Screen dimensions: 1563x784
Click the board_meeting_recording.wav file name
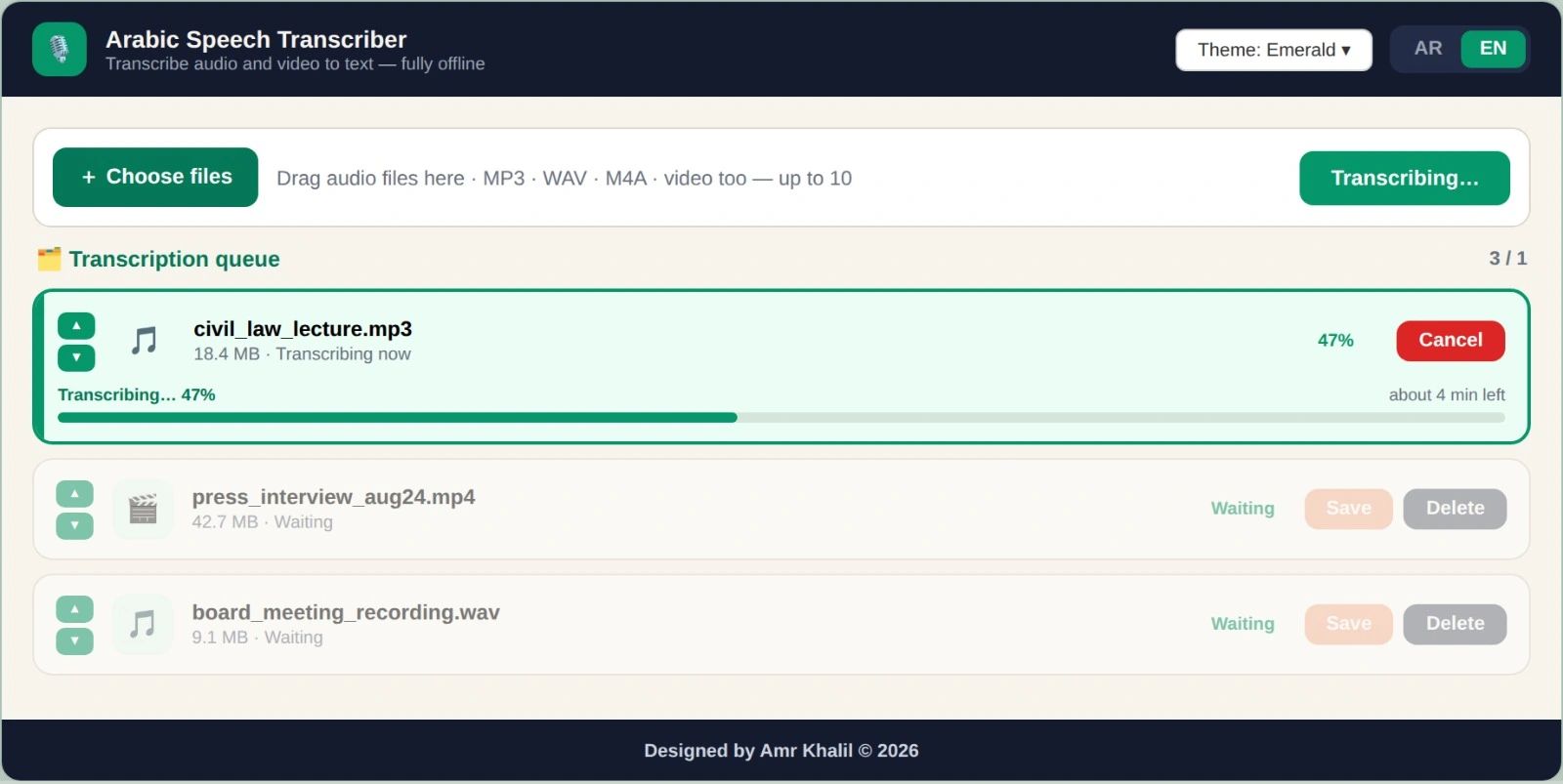pos(346,612)
